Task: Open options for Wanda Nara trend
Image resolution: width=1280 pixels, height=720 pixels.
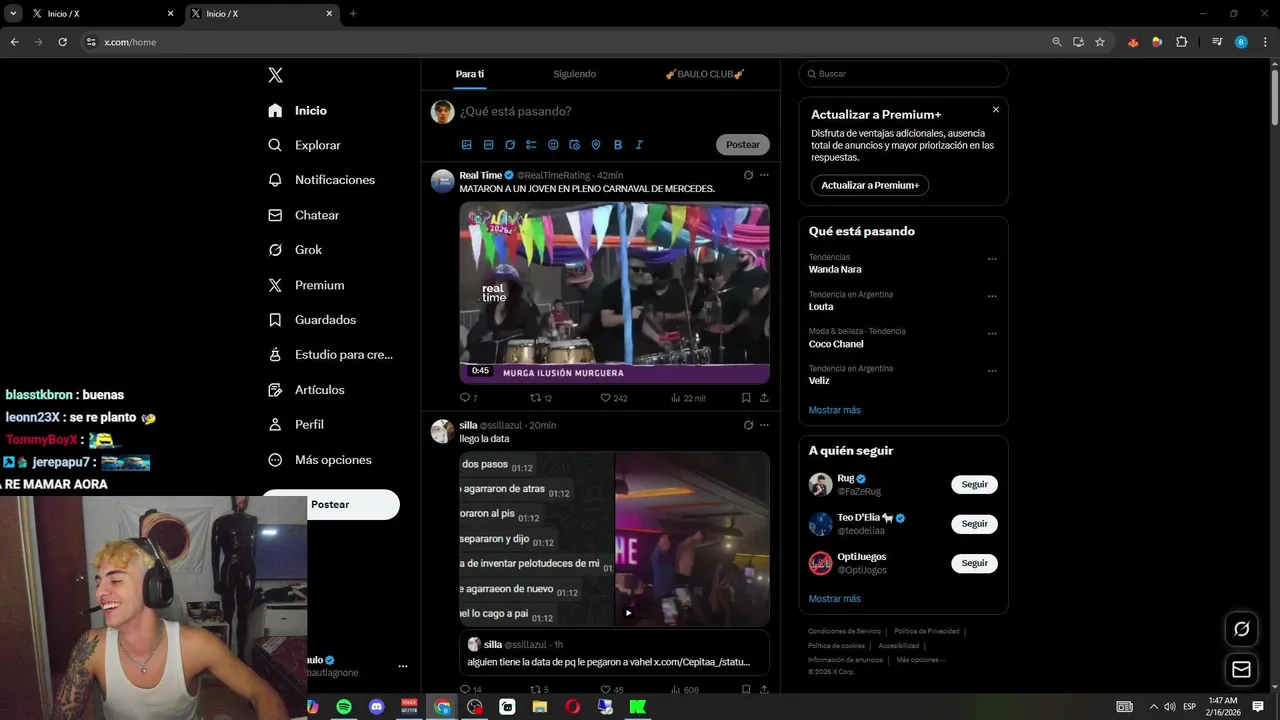Action: click(992, 259)
